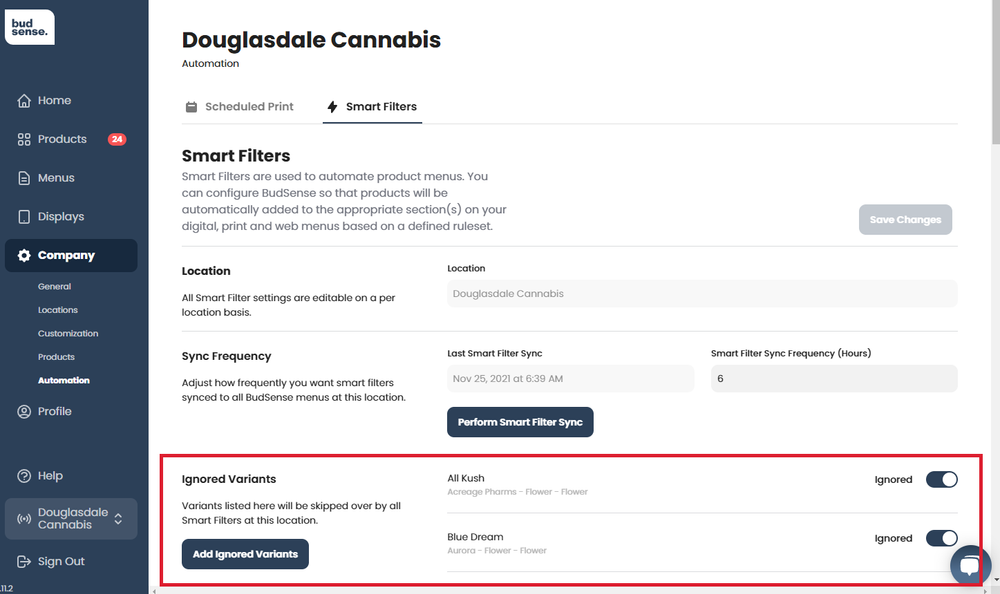This screenshot has width=1000, height=594.
Task: Click the Products grid icon in sidebar
Action: pos(24,140)
